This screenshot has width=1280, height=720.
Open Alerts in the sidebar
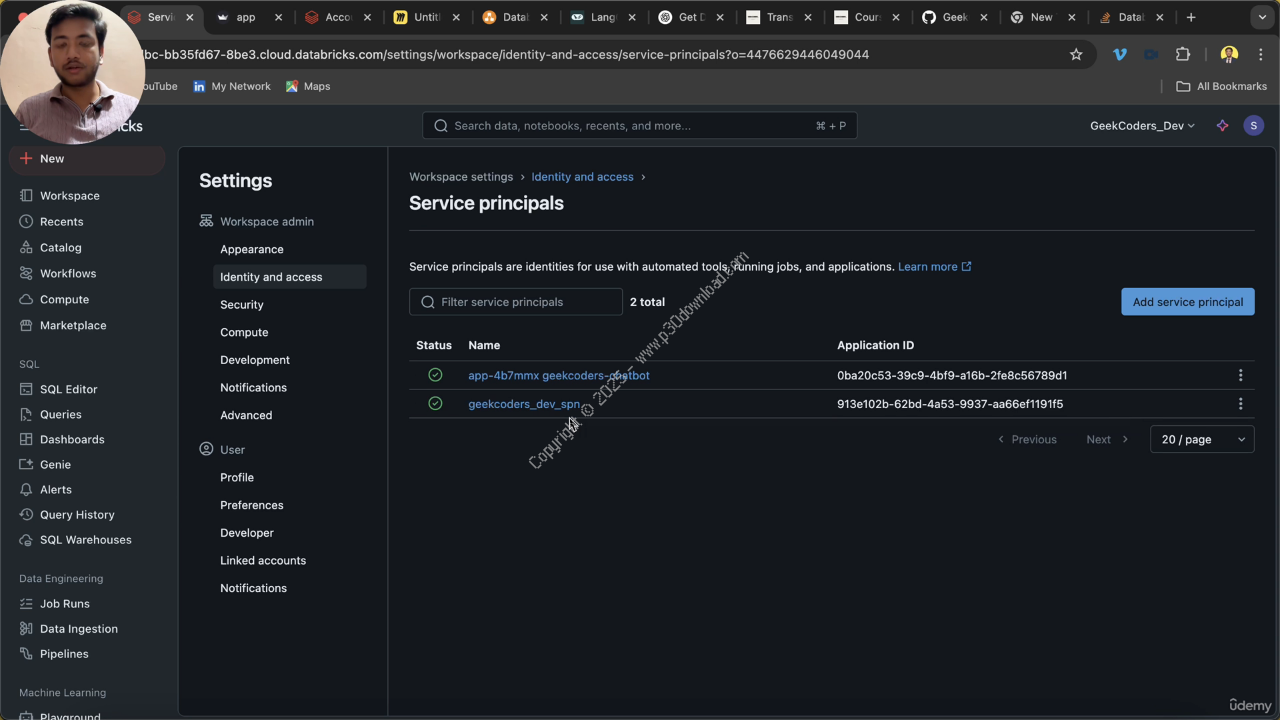55,490
